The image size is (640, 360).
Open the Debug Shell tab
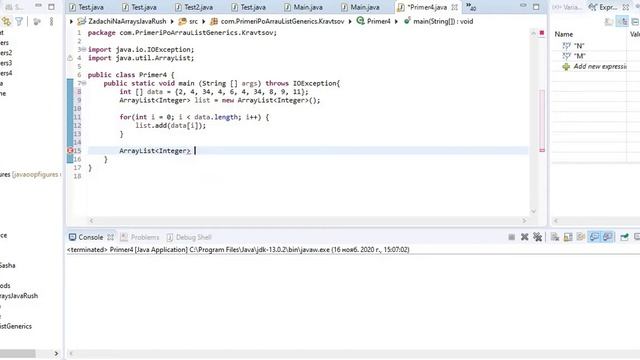189,237
